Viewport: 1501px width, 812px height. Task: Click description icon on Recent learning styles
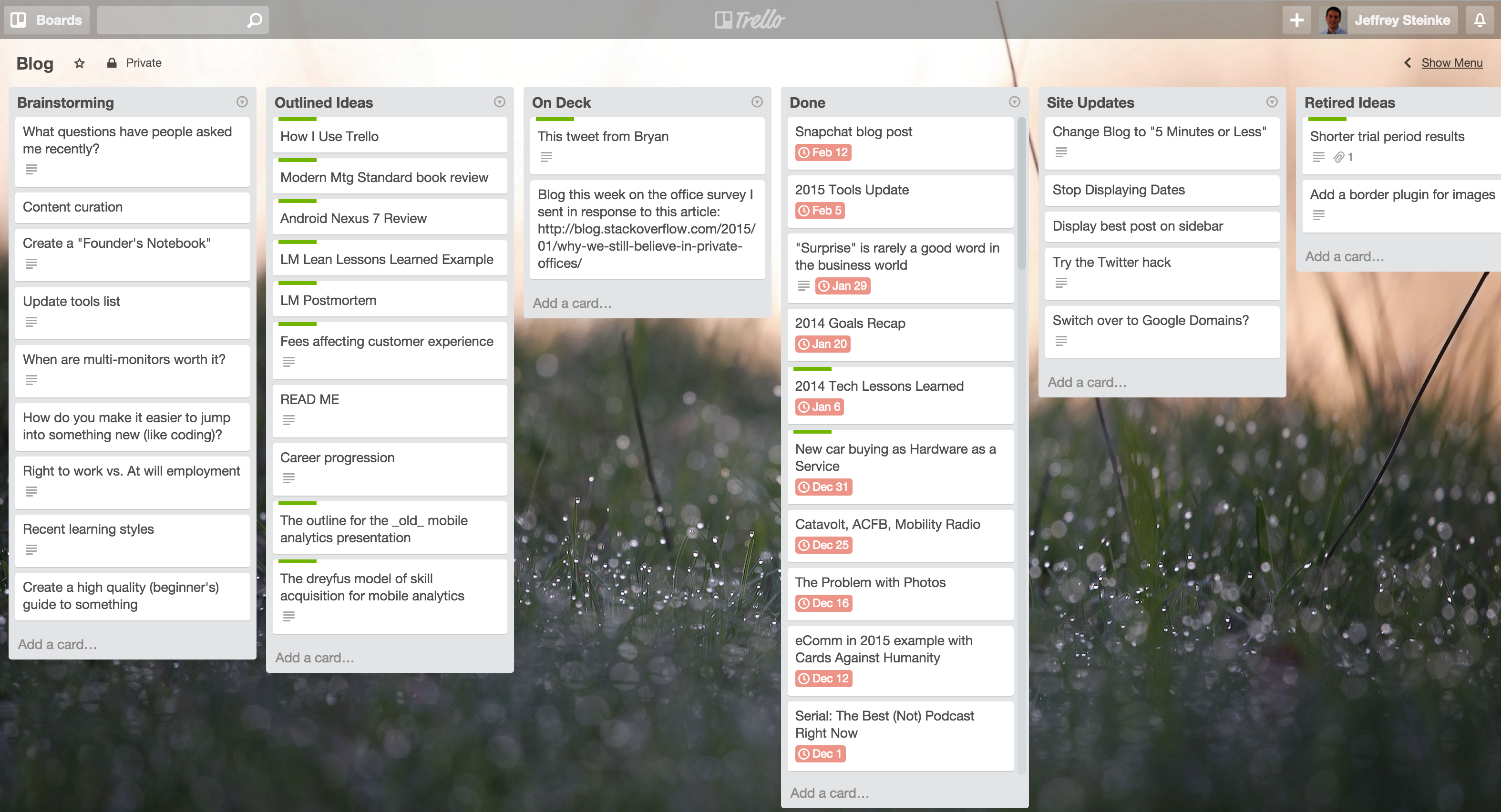coord(31,550)
